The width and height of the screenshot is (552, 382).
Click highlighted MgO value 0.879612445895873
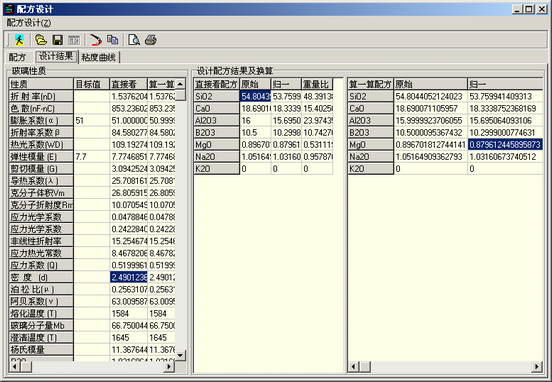click(x=505, y=144)
